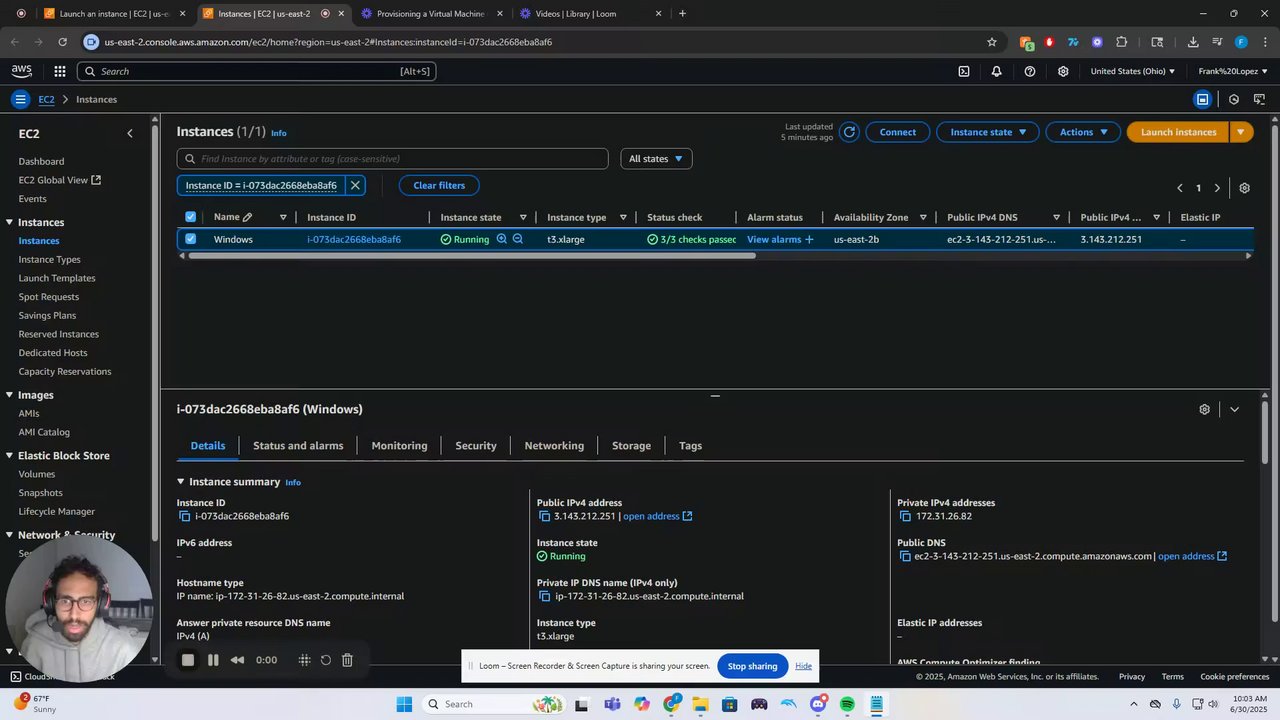Select all instances header checkbox

coord(191,217)
